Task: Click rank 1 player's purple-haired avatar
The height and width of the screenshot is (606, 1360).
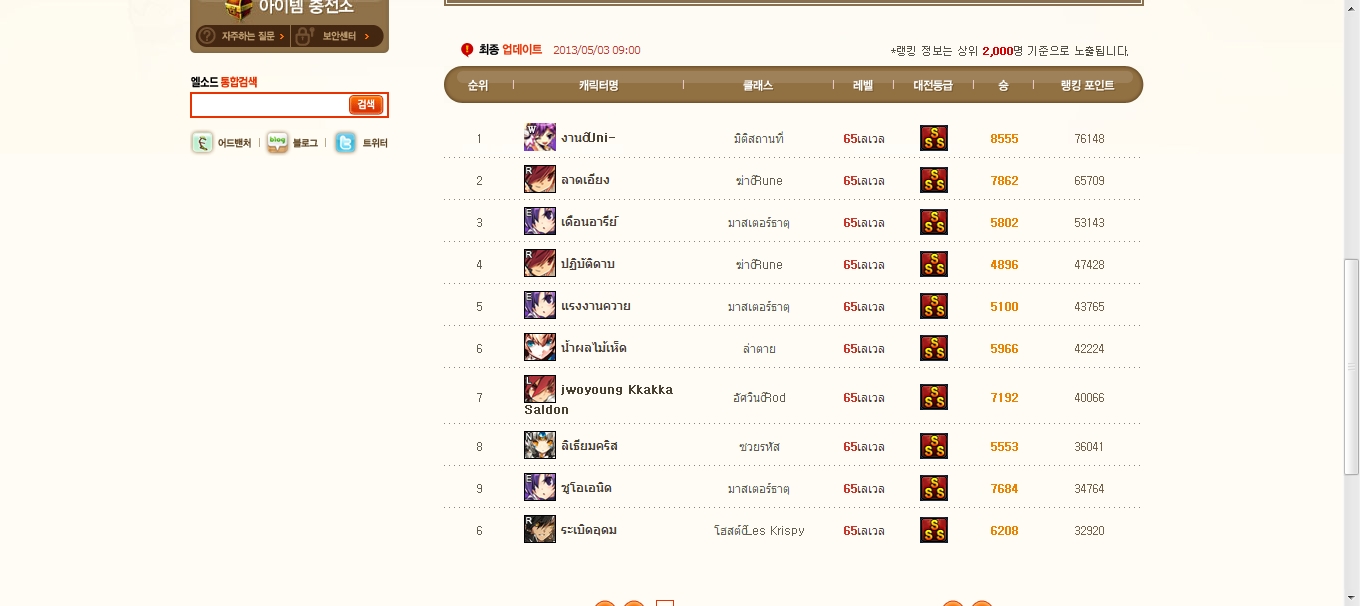Action: (540, 137)
